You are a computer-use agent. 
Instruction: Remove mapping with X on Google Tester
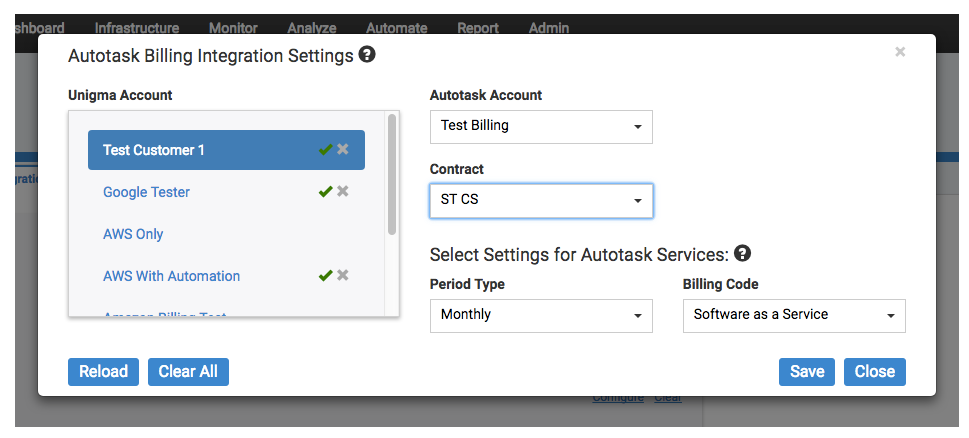point(343,192)
